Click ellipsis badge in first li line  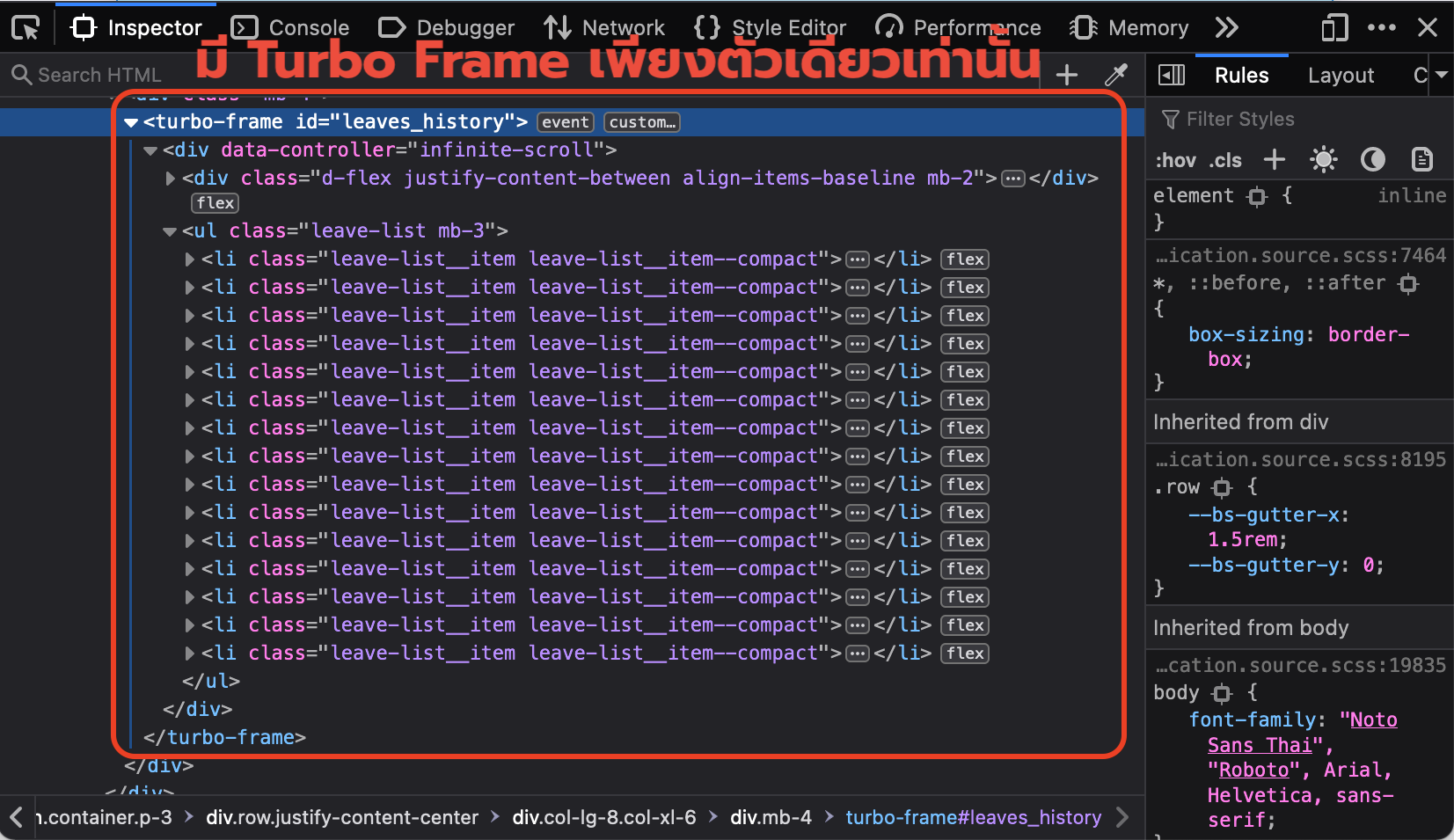(x=858, y=259)
